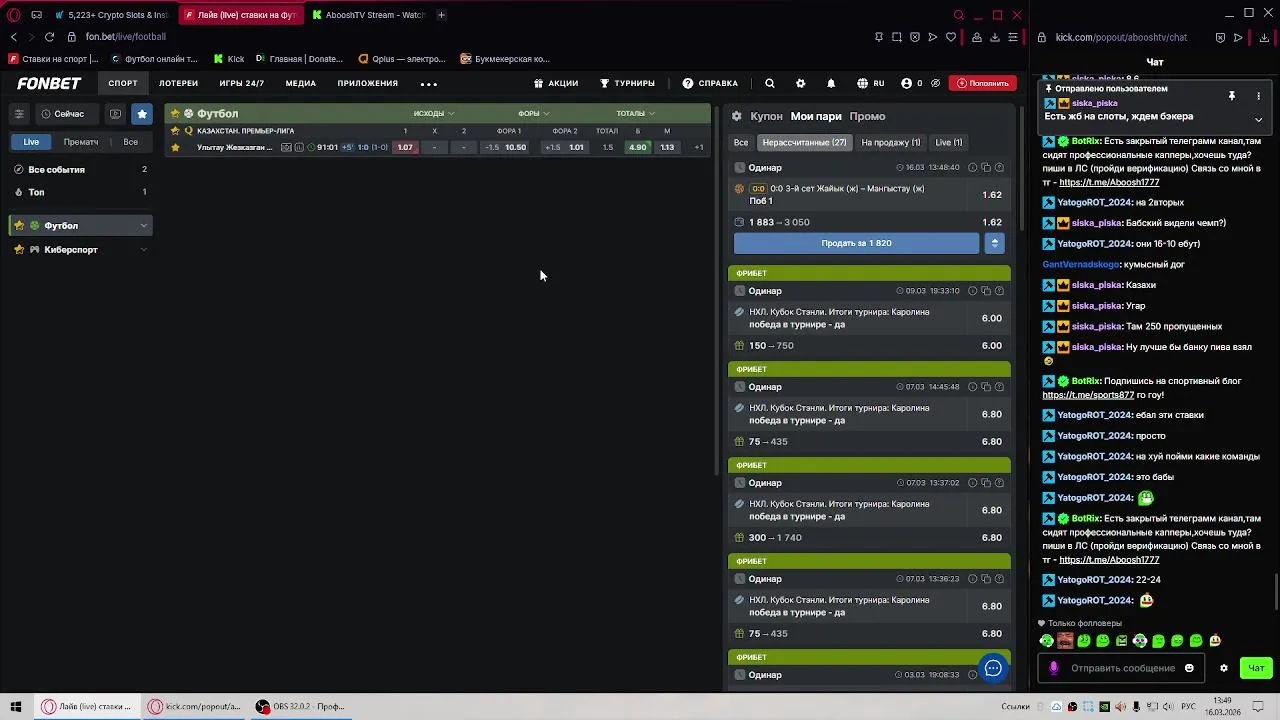Open three-dot menu of pinned chat message
The width and height of the screenshot is (1280, 720).
pos(1258,96)
